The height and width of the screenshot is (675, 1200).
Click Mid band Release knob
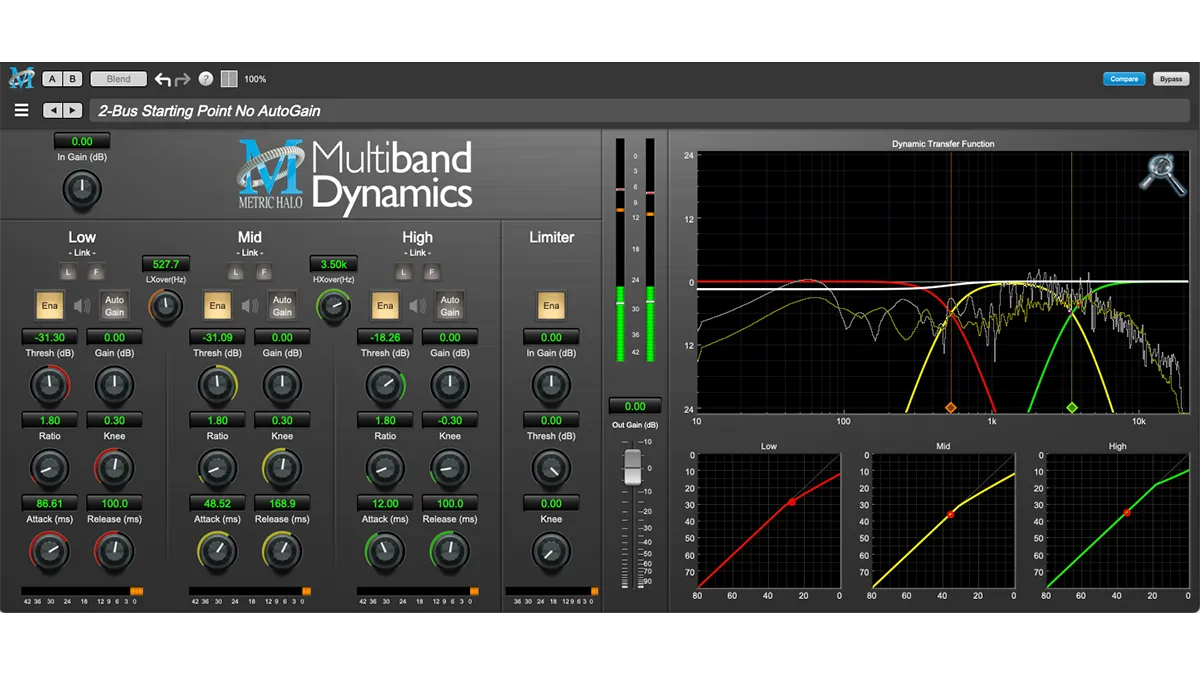click(282, 550)
